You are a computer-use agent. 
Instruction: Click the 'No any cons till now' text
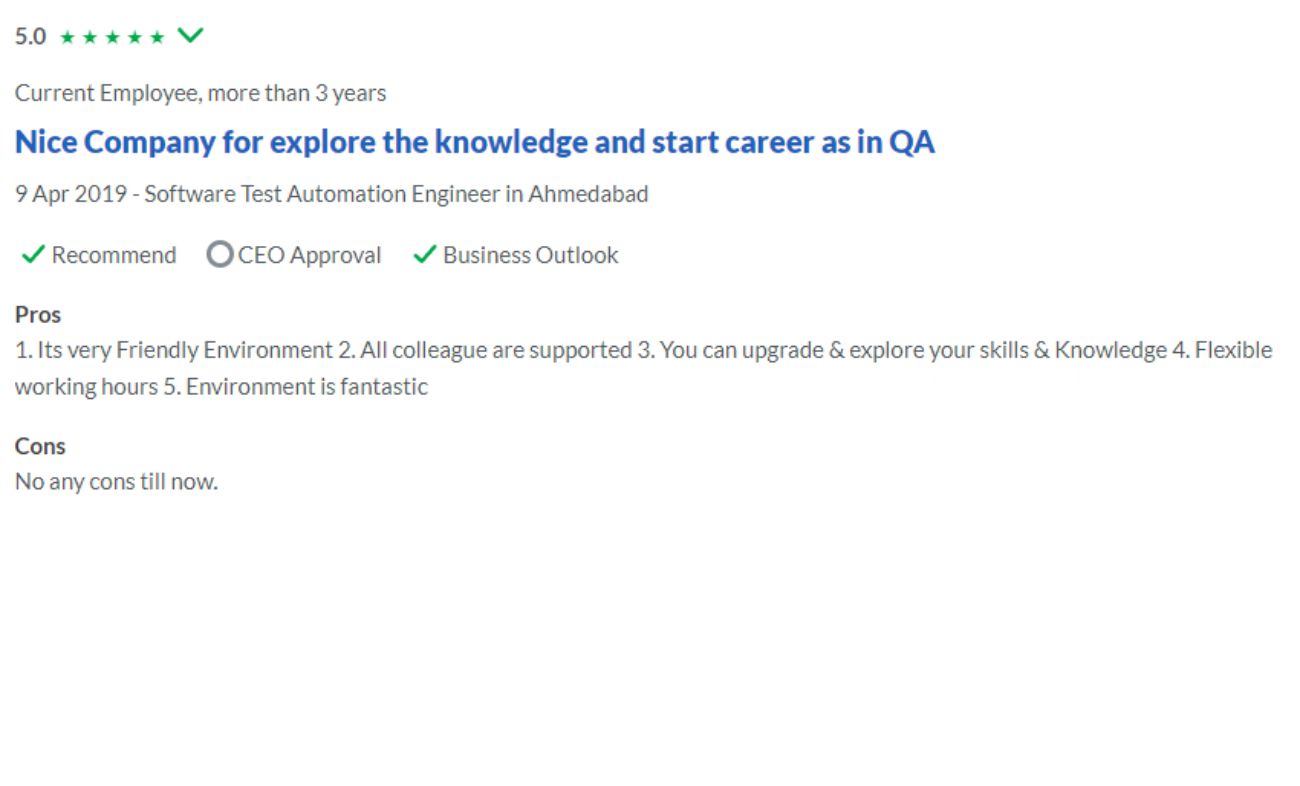116,482
